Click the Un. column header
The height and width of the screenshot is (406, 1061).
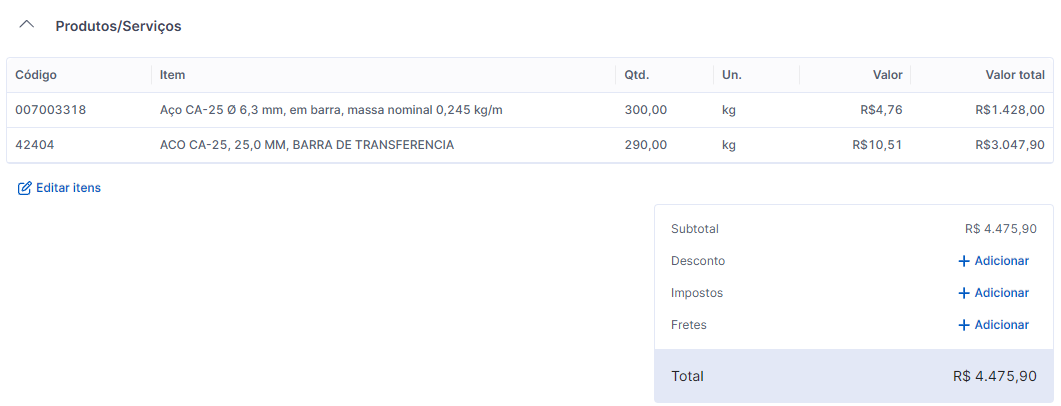tap(731, 75)
